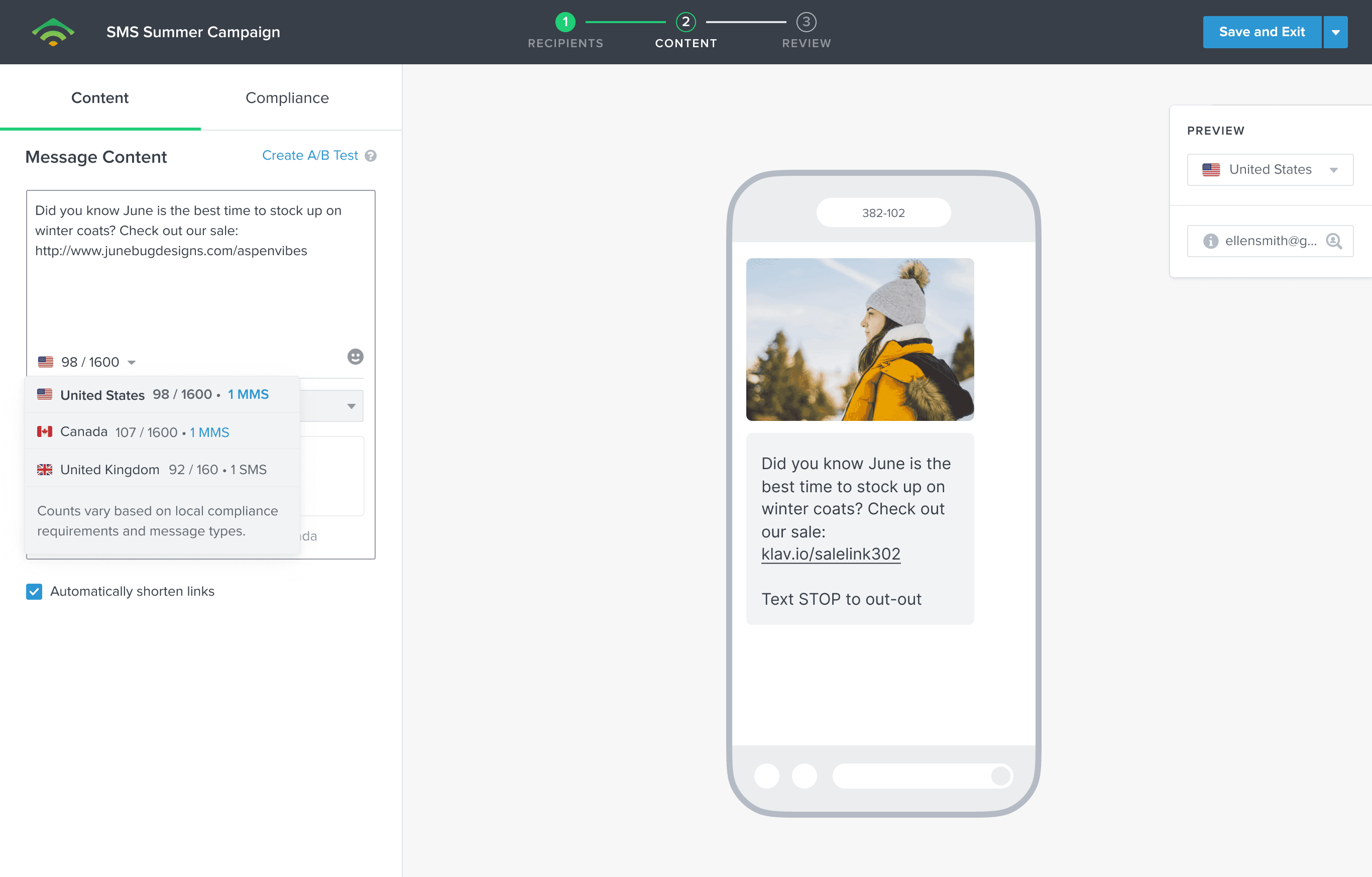The image size is (1372, 877).
Task: Click the US flag next to 98 / 1600
Action: tap(46, 362)
